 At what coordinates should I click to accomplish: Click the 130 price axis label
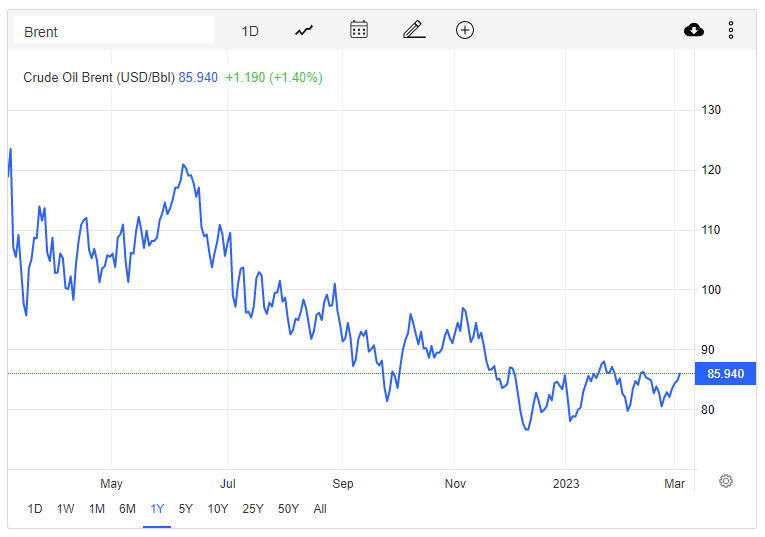pyautogui.click(x=711, y=110)
